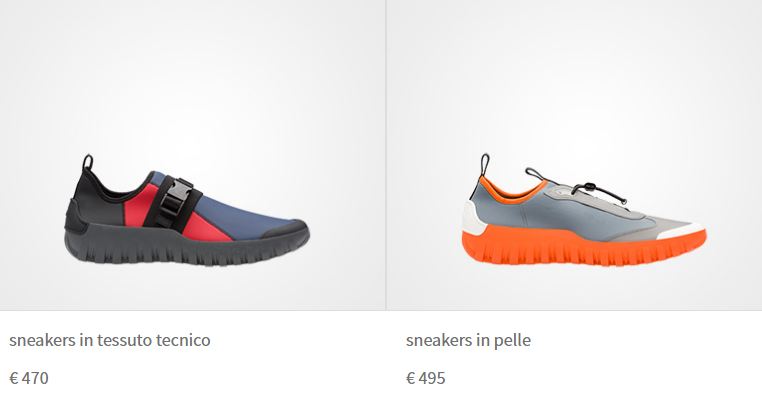Click the dark grey sole of left sneaker
Image resolution: width=762 pixels, height=405 pixels.
[186, 245]
